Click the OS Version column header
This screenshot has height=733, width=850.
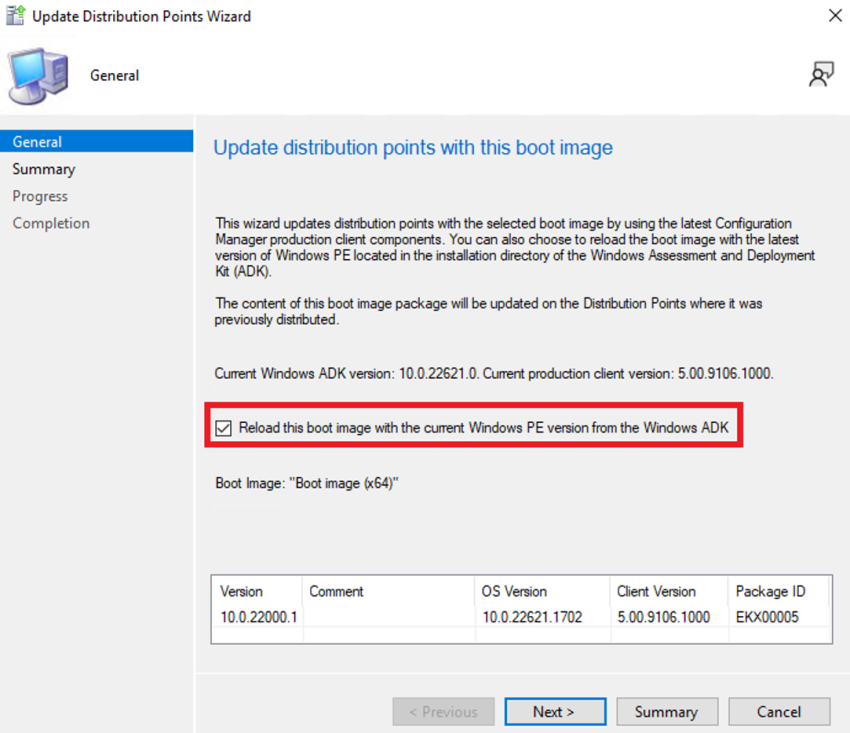pyautogui.click(x=513, y=591)
